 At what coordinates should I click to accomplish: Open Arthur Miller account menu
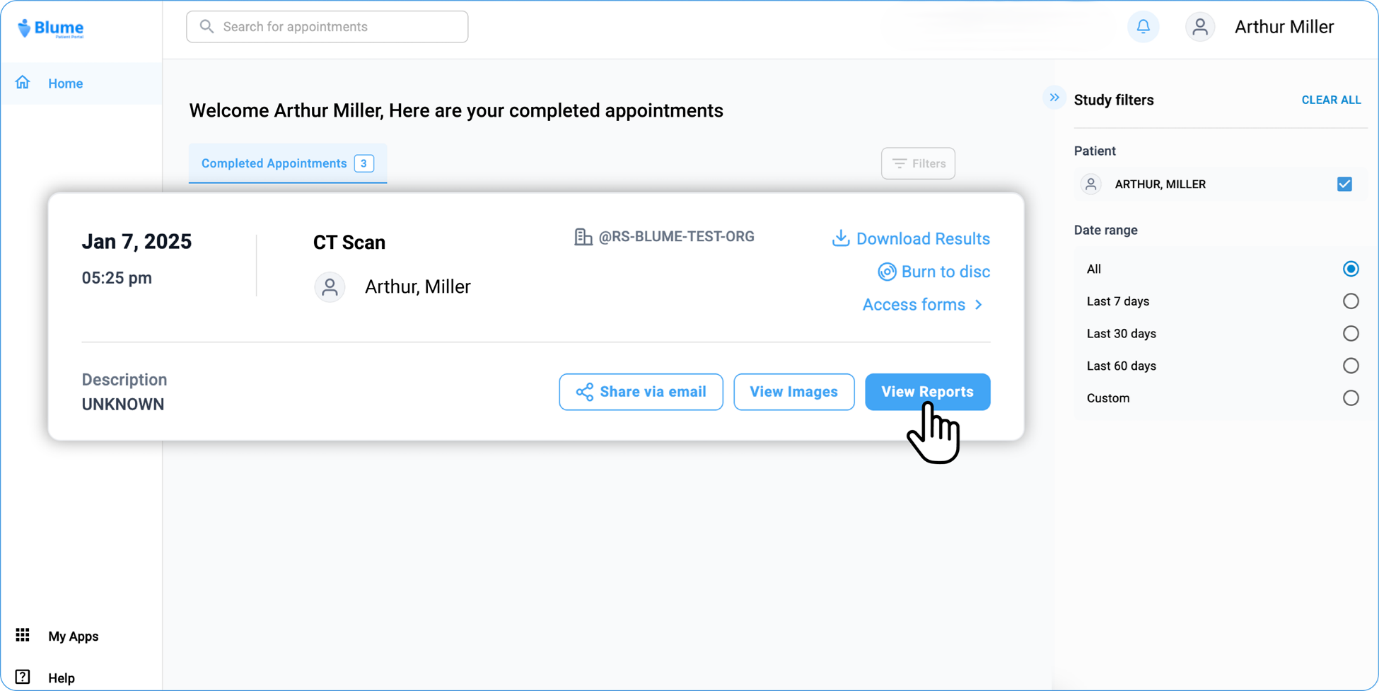pos(1284,27)
